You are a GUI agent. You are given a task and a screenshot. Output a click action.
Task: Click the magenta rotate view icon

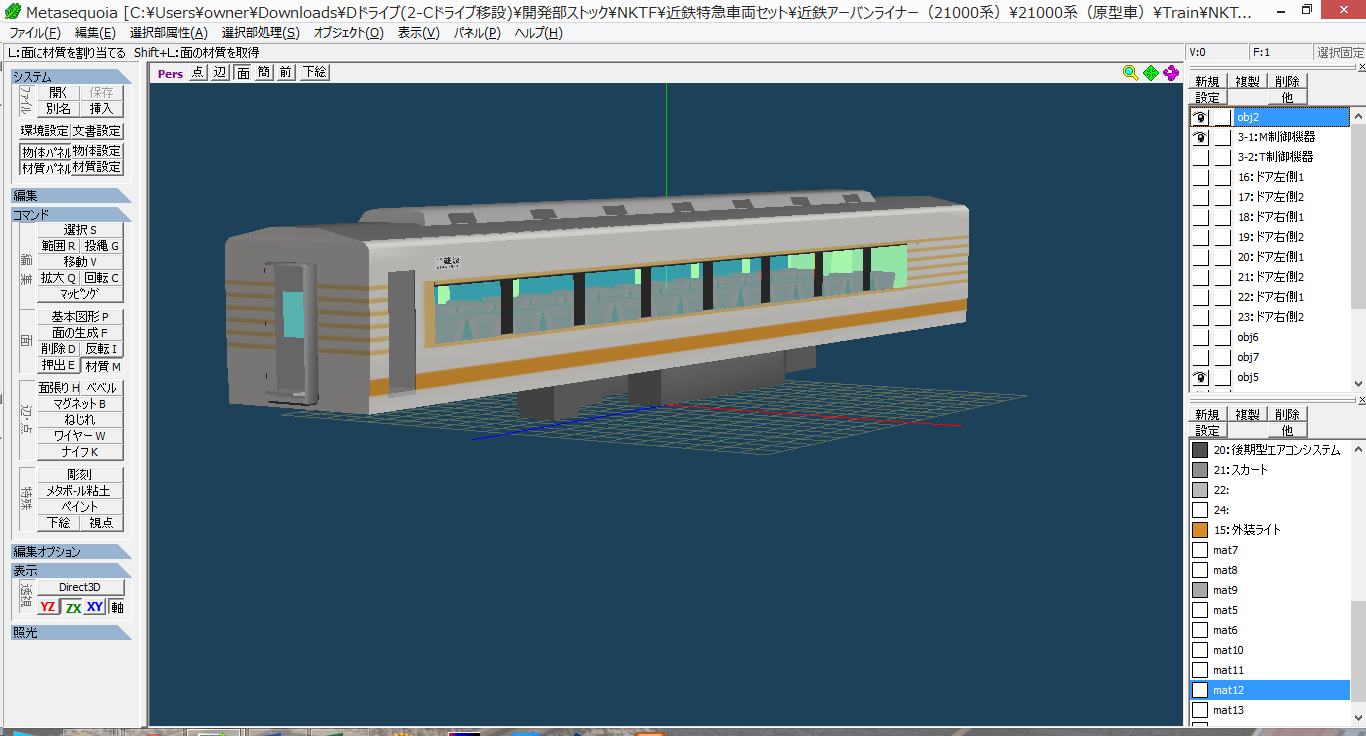(1171, 72)
